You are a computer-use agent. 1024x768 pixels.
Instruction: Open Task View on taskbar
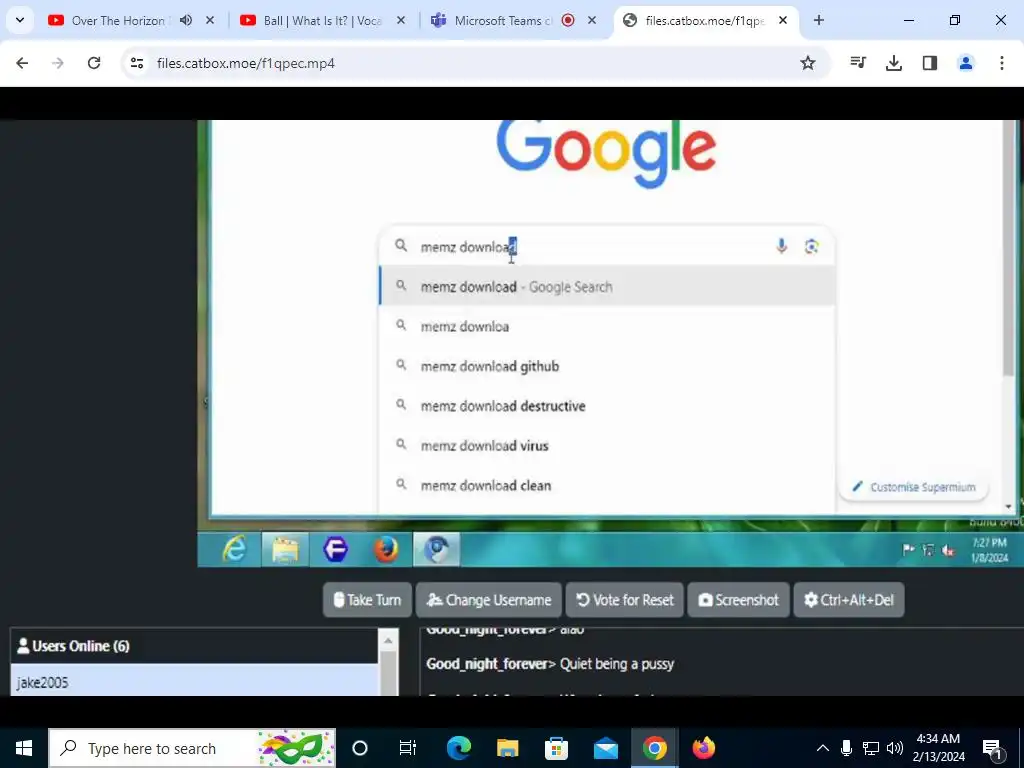tap(408, 748)
